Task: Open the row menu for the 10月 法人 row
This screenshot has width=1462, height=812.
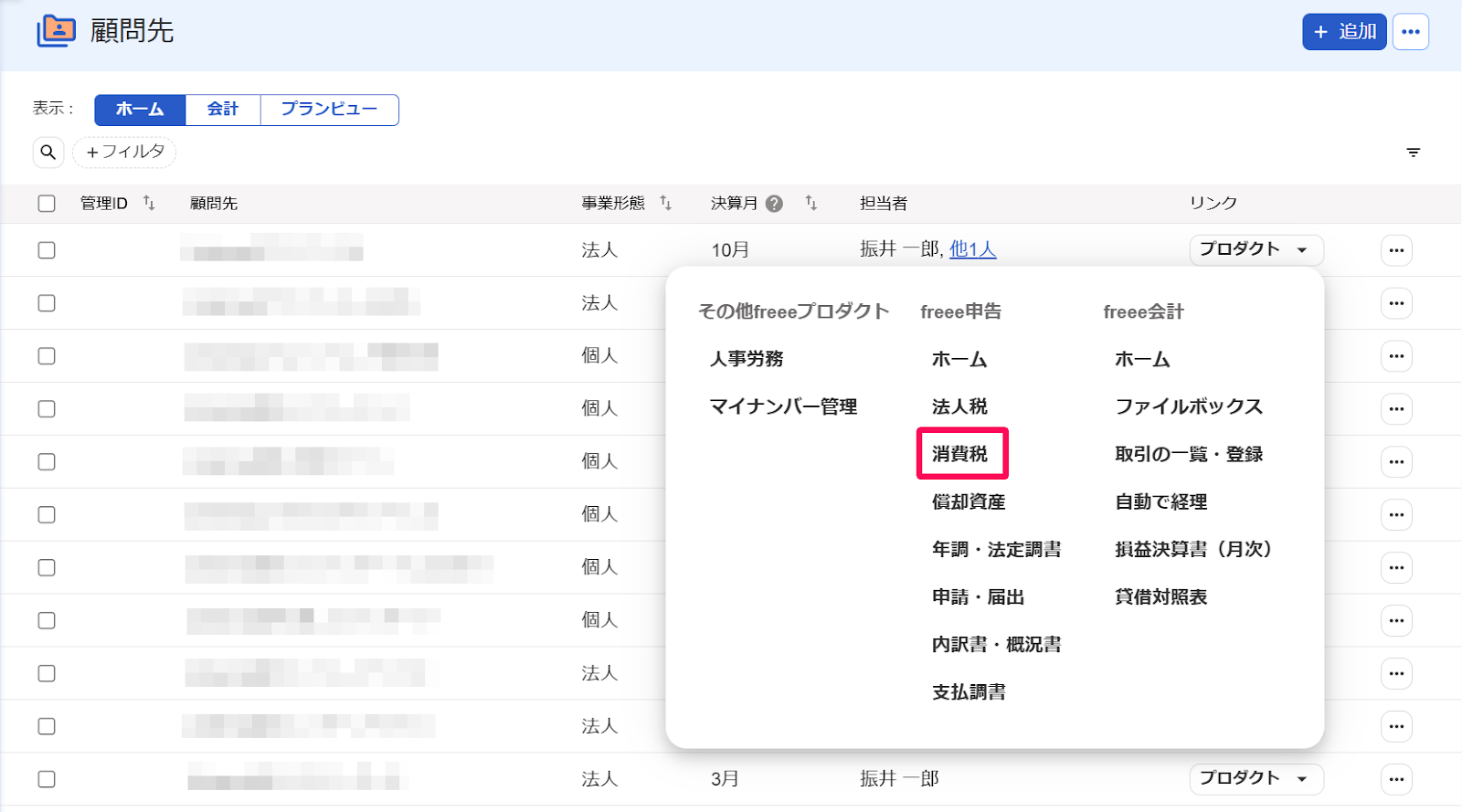Action: (1396, 250)
